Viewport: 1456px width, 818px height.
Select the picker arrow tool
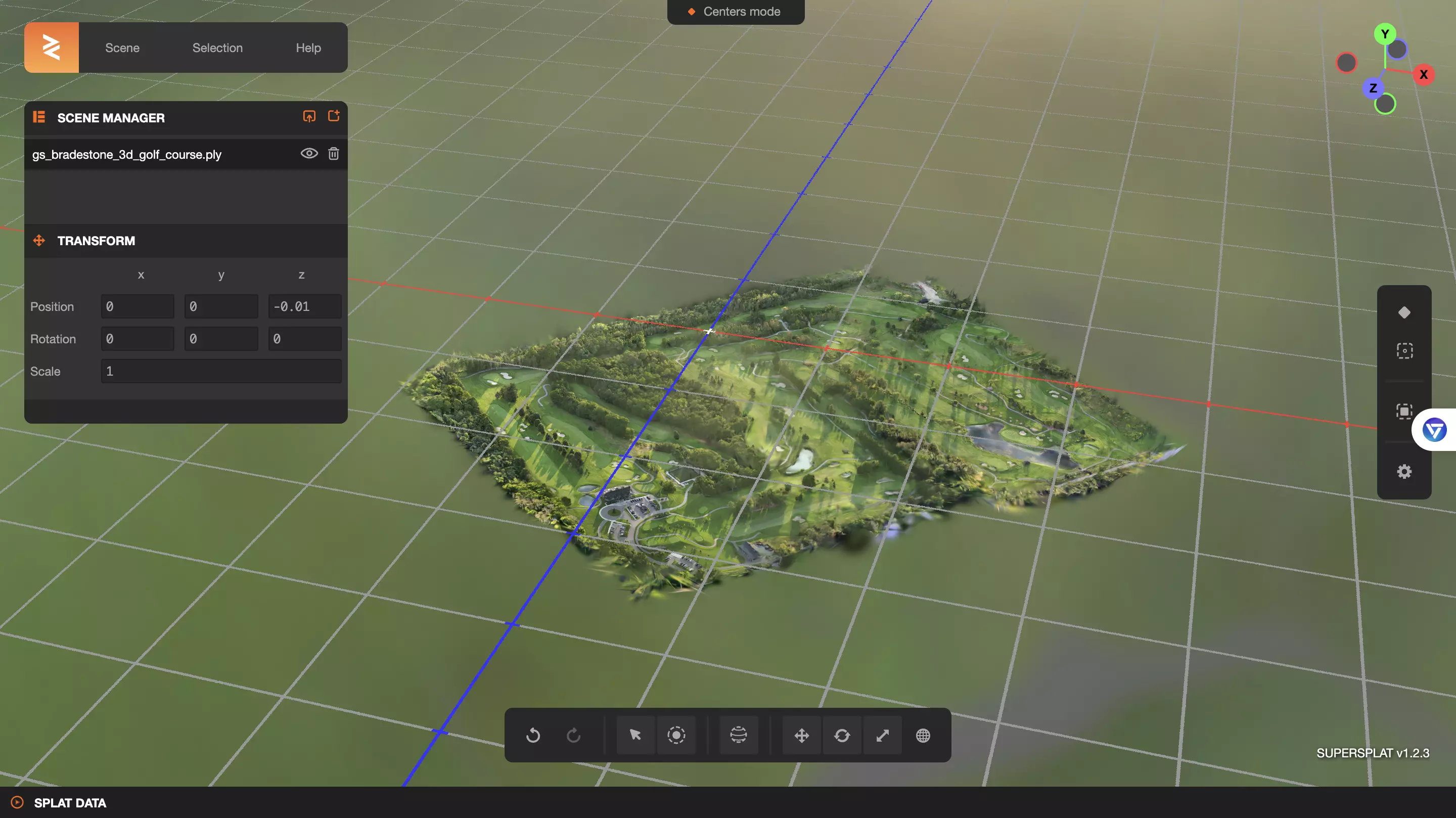[x=635, y=735]
